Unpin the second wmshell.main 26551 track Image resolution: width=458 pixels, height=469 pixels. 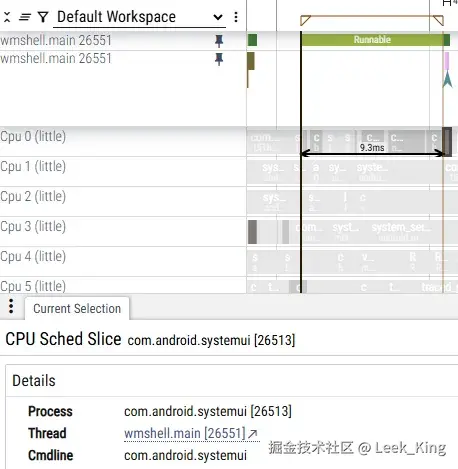point(219,59)
